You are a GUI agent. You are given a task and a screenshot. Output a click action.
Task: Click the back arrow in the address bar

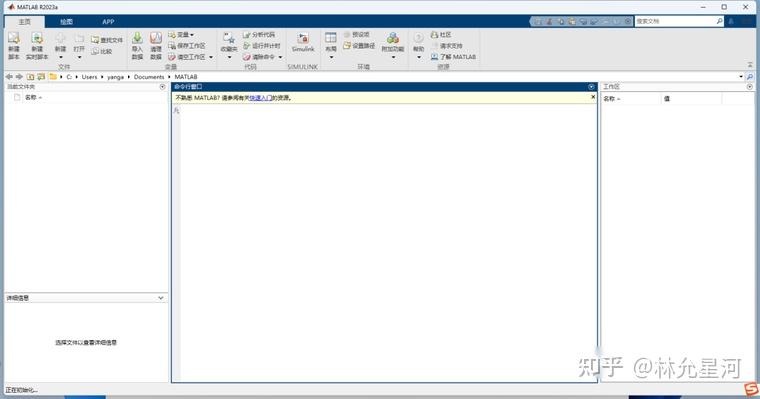[9, 77]
